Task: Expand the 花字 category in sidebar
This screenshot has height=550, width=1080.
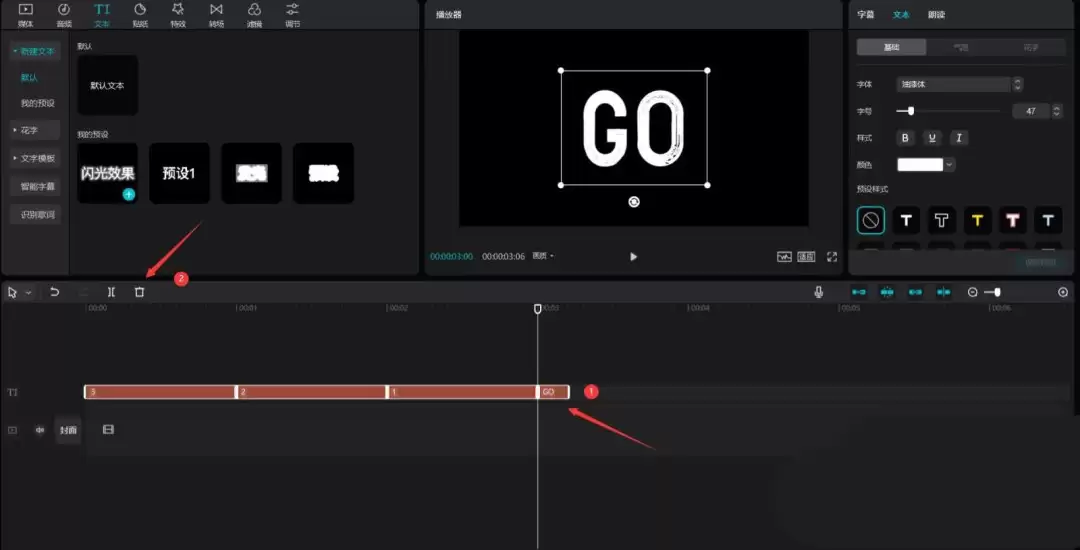Action: coord(35,130)
